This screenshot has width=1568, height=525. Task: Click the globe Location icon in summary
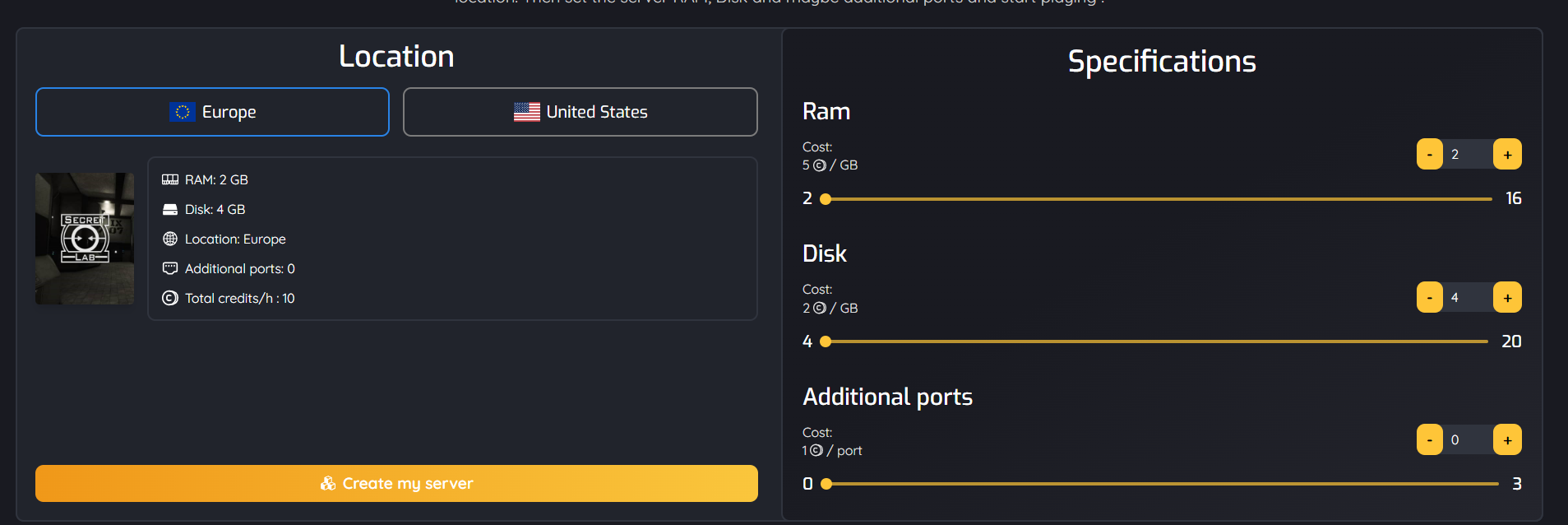170,239
